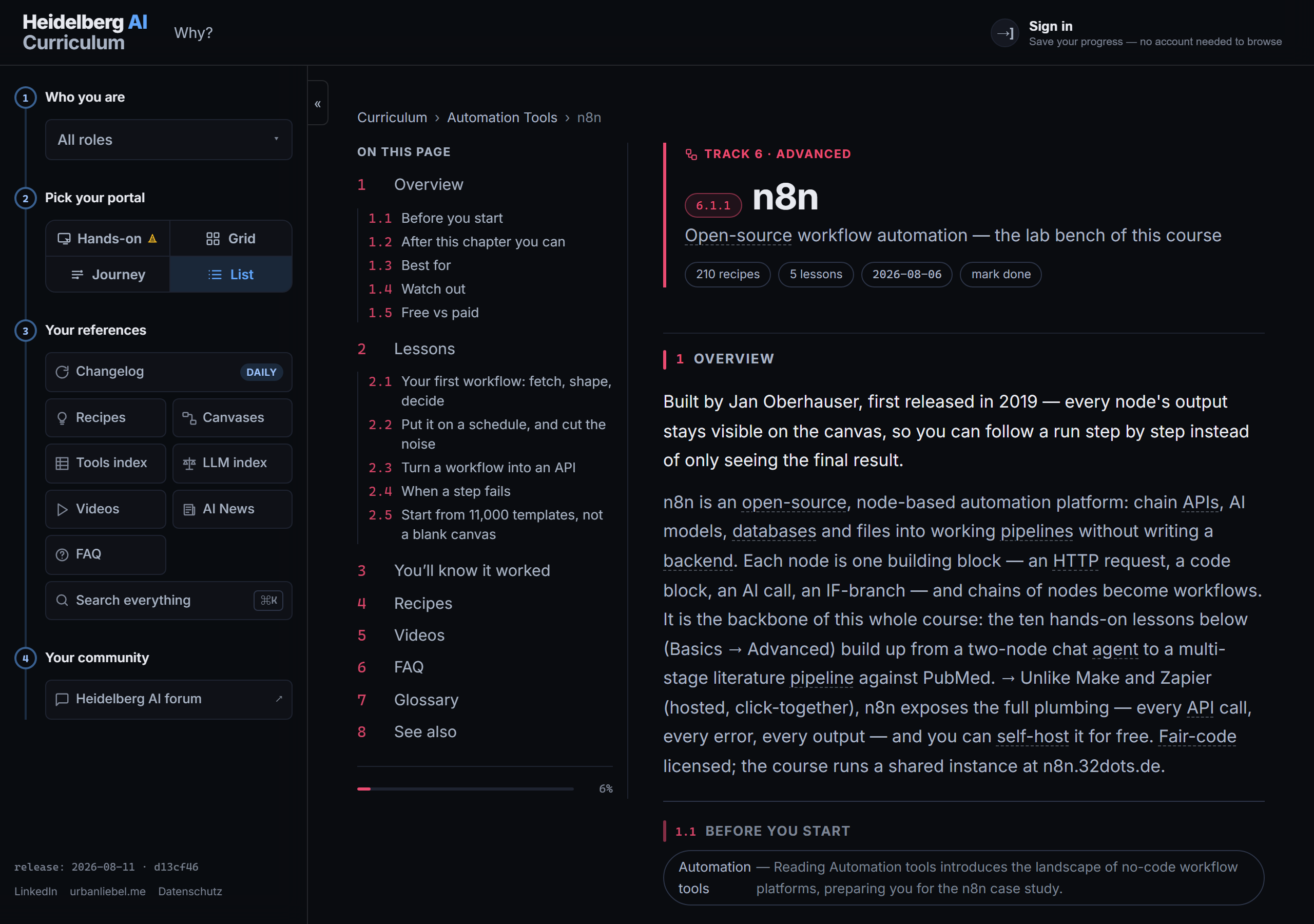The image size is (1314, 924).
Task: Click the ⌘K shortcut badge
Action: [268, 600]
